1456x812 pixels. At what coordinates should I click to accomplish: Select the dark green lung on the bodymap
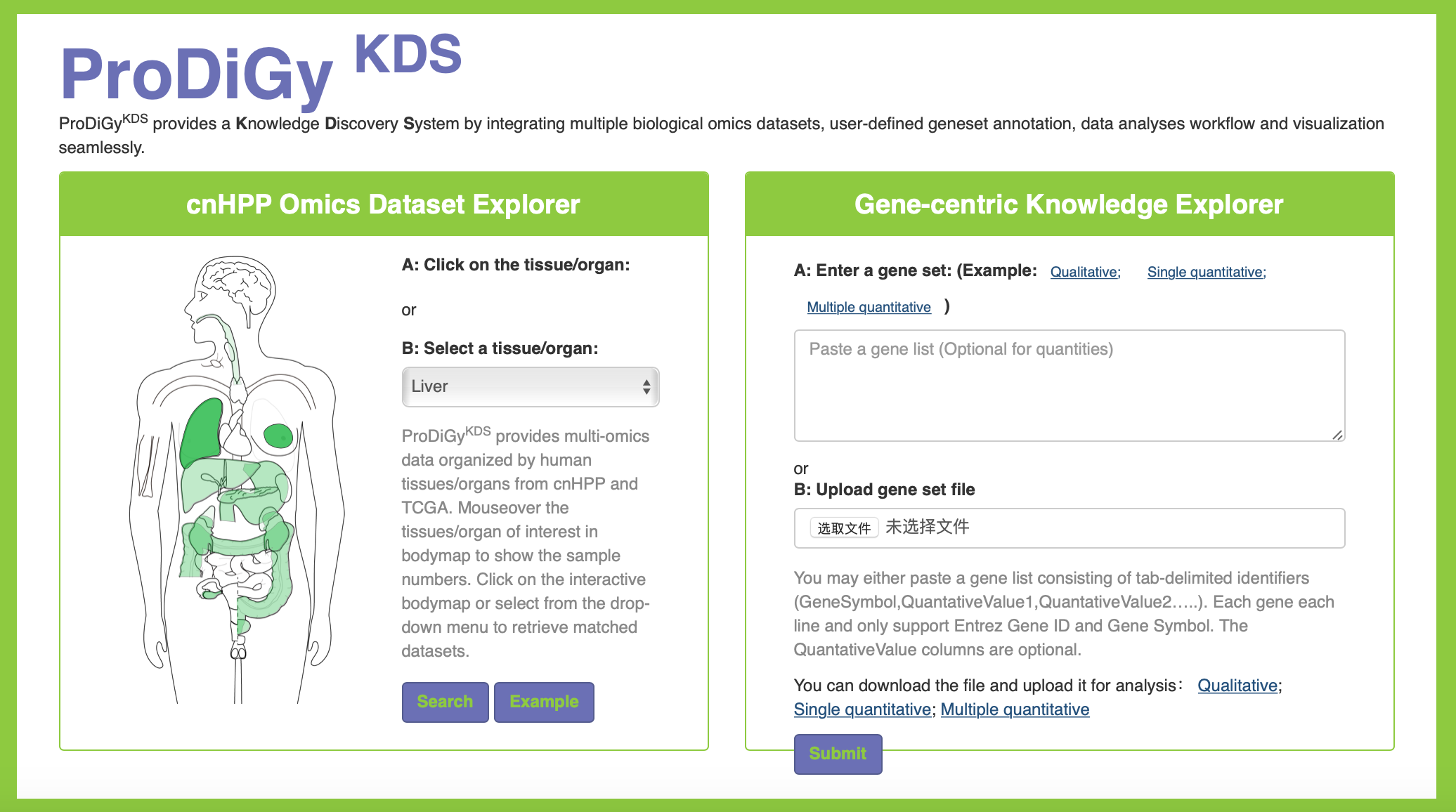(x=201, y=432)
